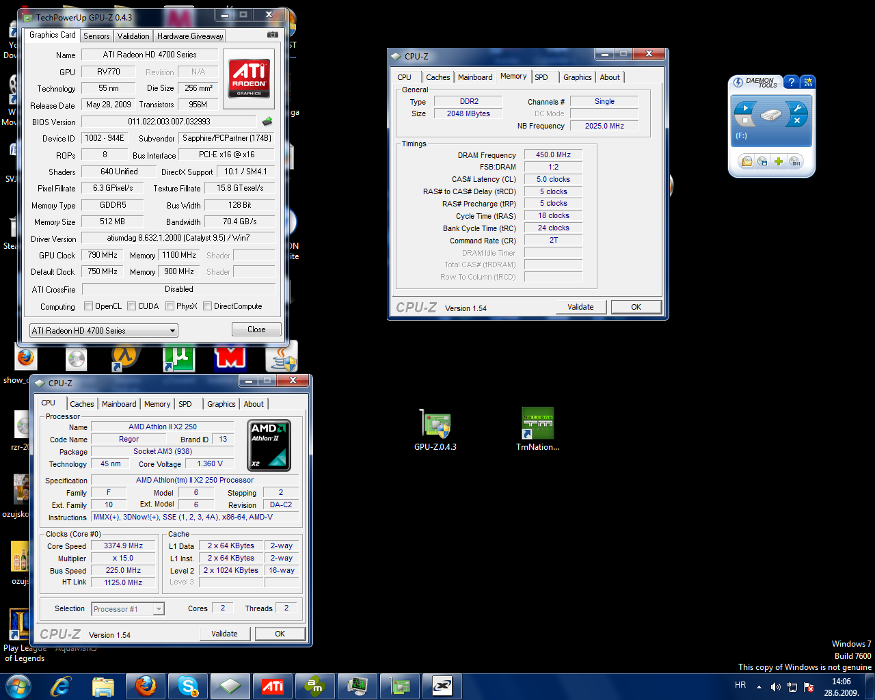Open Hardware Giveaway tab in GPU-Z

(190, 36)
